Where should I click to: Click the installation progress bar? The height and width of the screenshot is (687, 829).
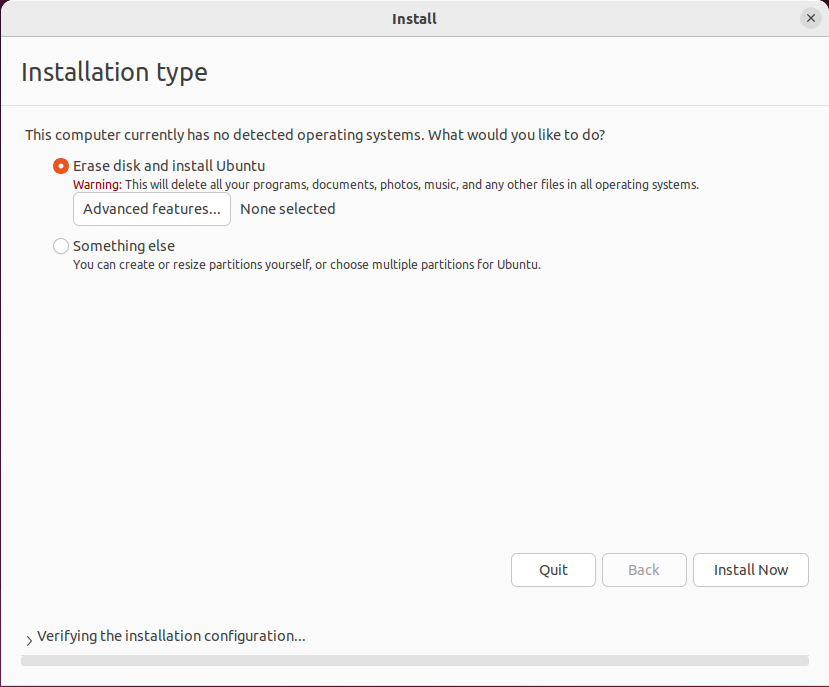tap(415, 661)
